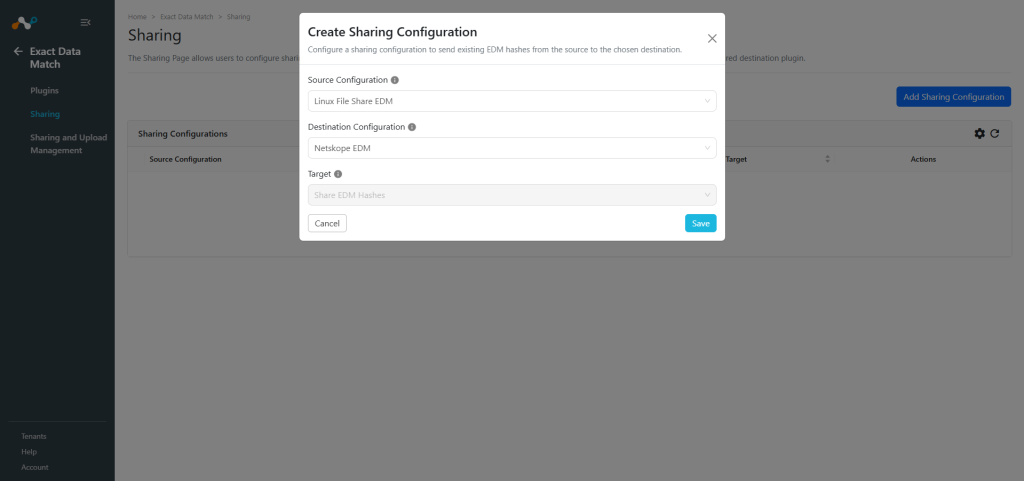
Task: Expand the Target Share EDM Hashes dropdown
Action: pyautogui.click(x=512, y=195)
